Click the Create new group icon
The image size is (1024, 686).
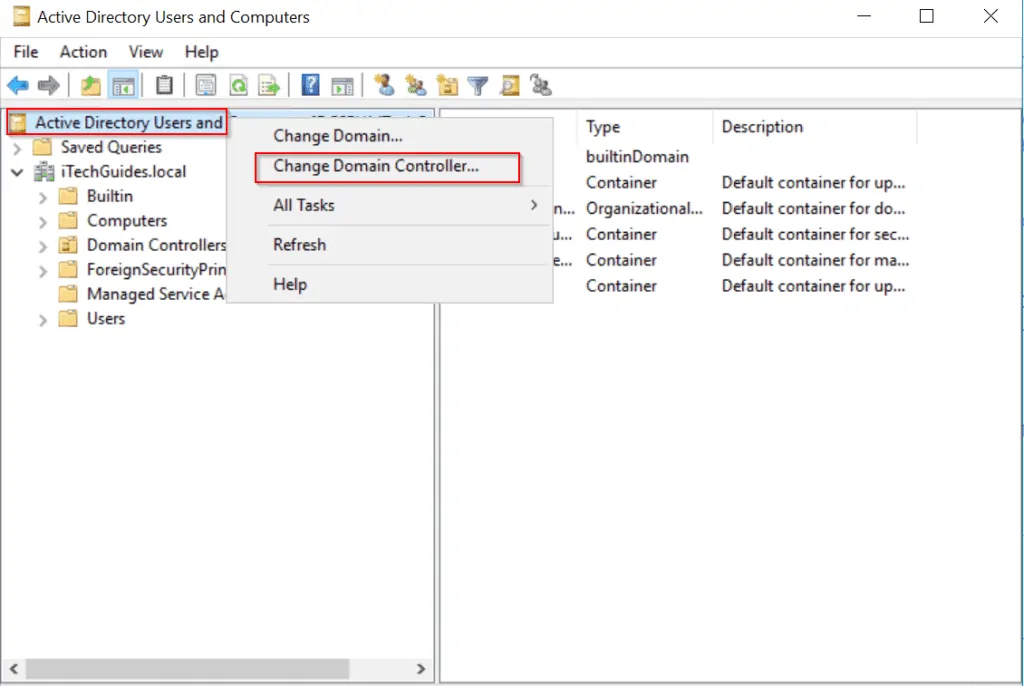tap(415, 85)
